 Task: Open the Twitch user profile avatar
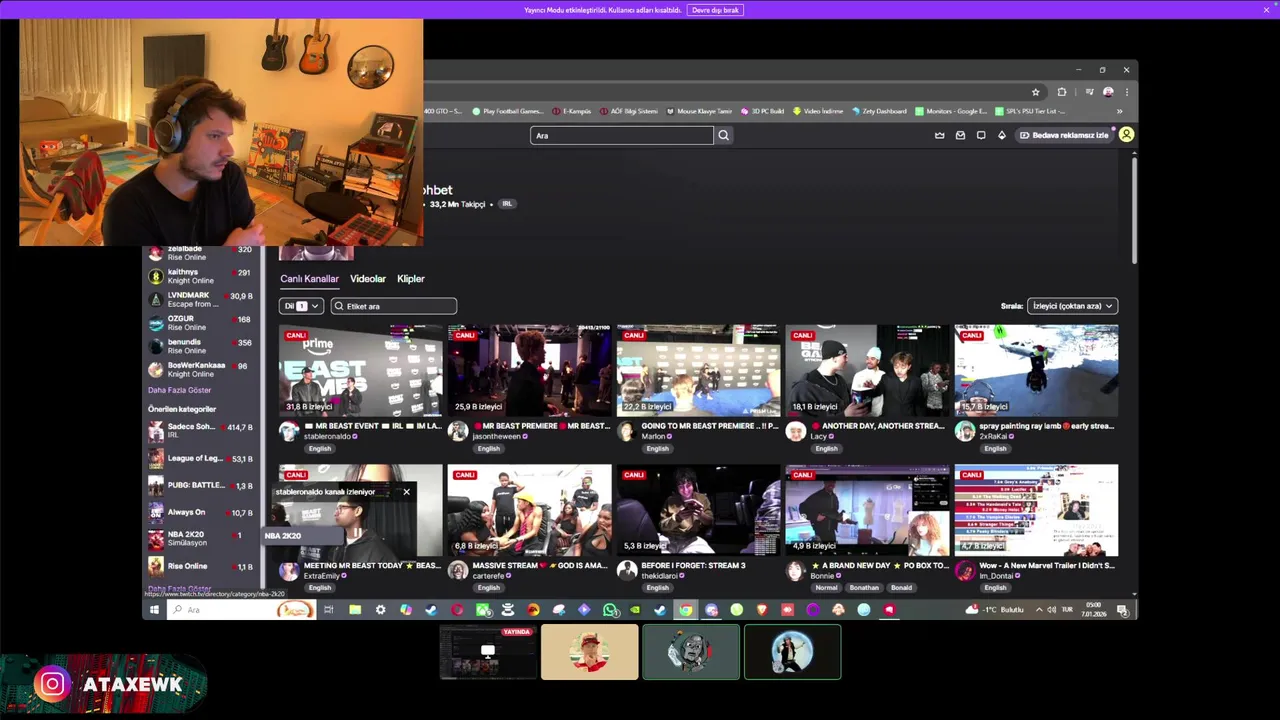tap(1126, 135)
